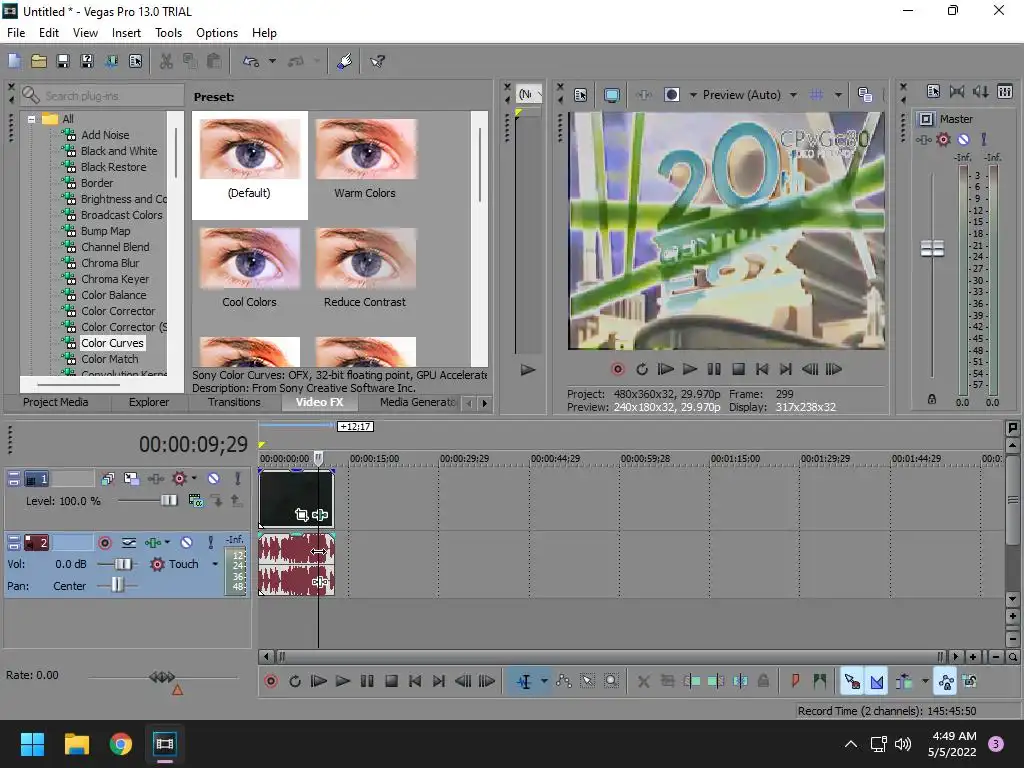Open the Overlays grid dropdown arrow
The image size is (1024, 768).
point(838,95)
